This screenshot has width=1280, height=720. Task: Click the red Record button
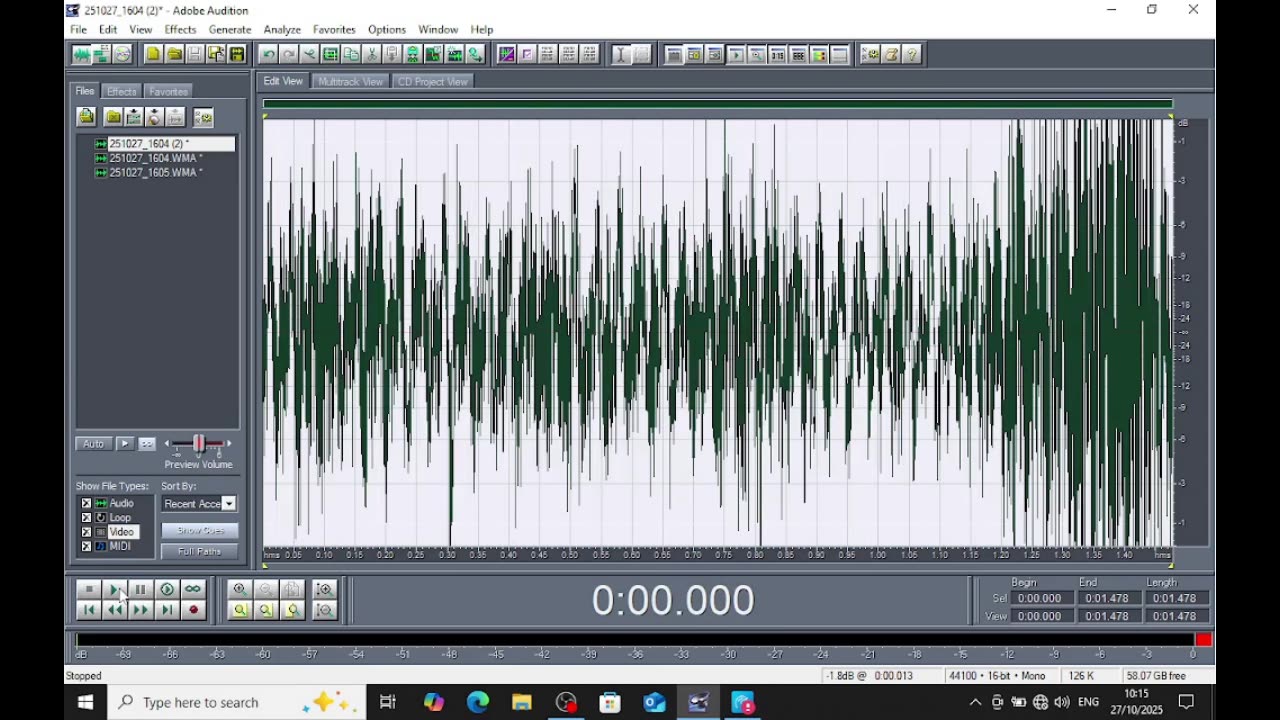[x=193, y=610]
